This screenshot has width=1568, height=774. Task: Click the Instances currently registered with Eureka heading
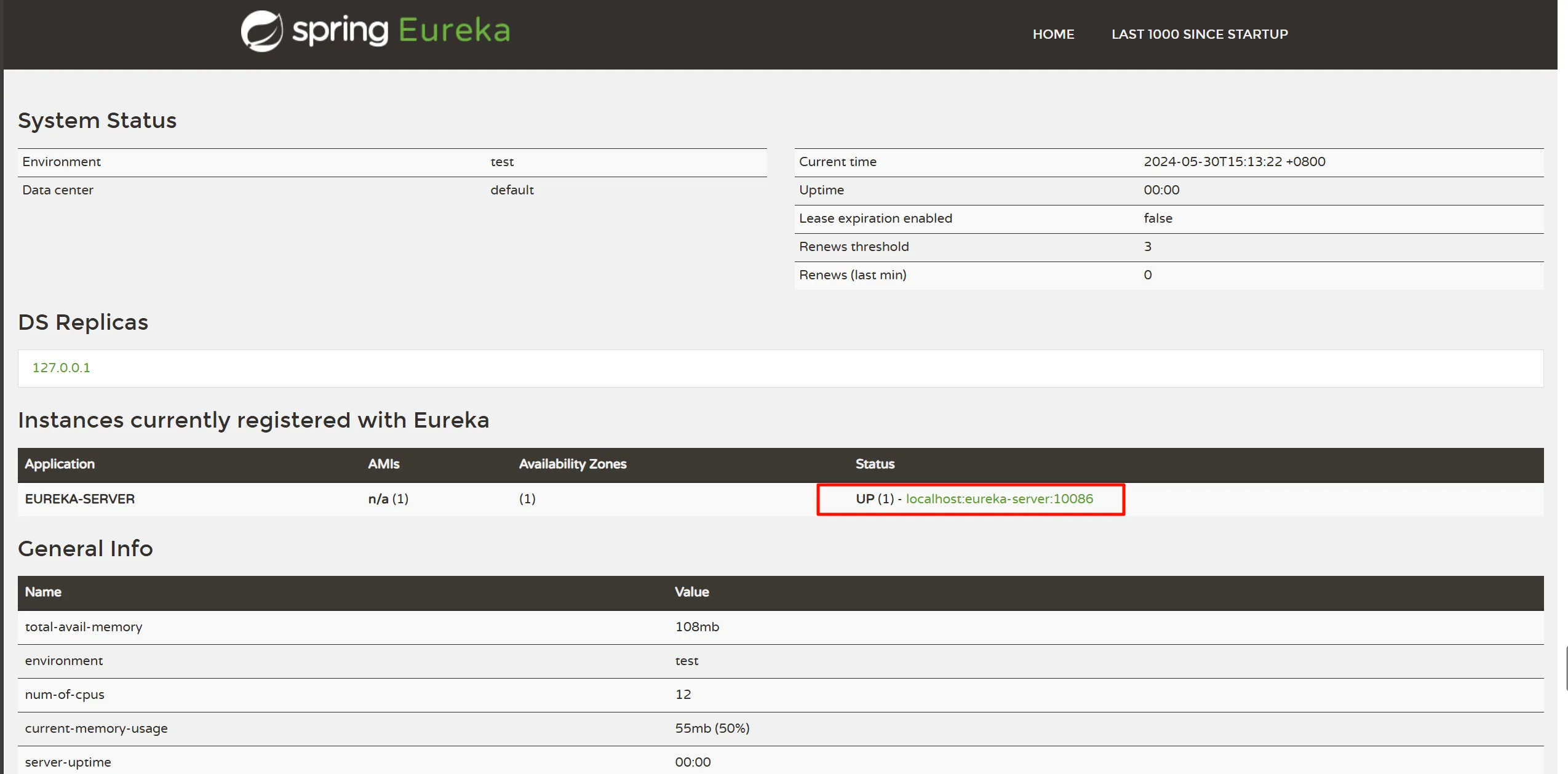253,420
